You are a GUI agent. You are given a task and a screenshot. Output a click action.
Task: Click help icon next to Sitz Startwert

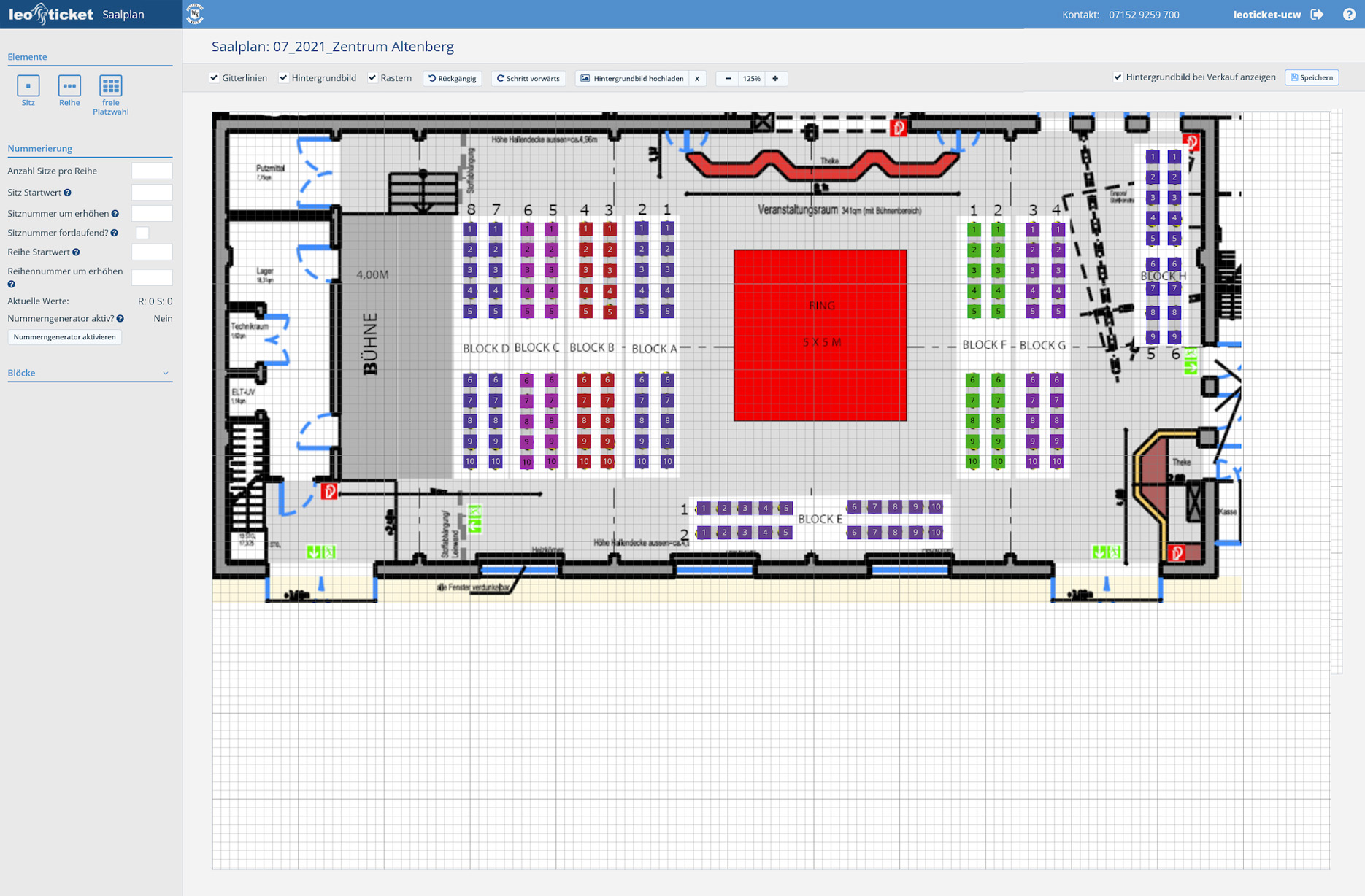68,193
